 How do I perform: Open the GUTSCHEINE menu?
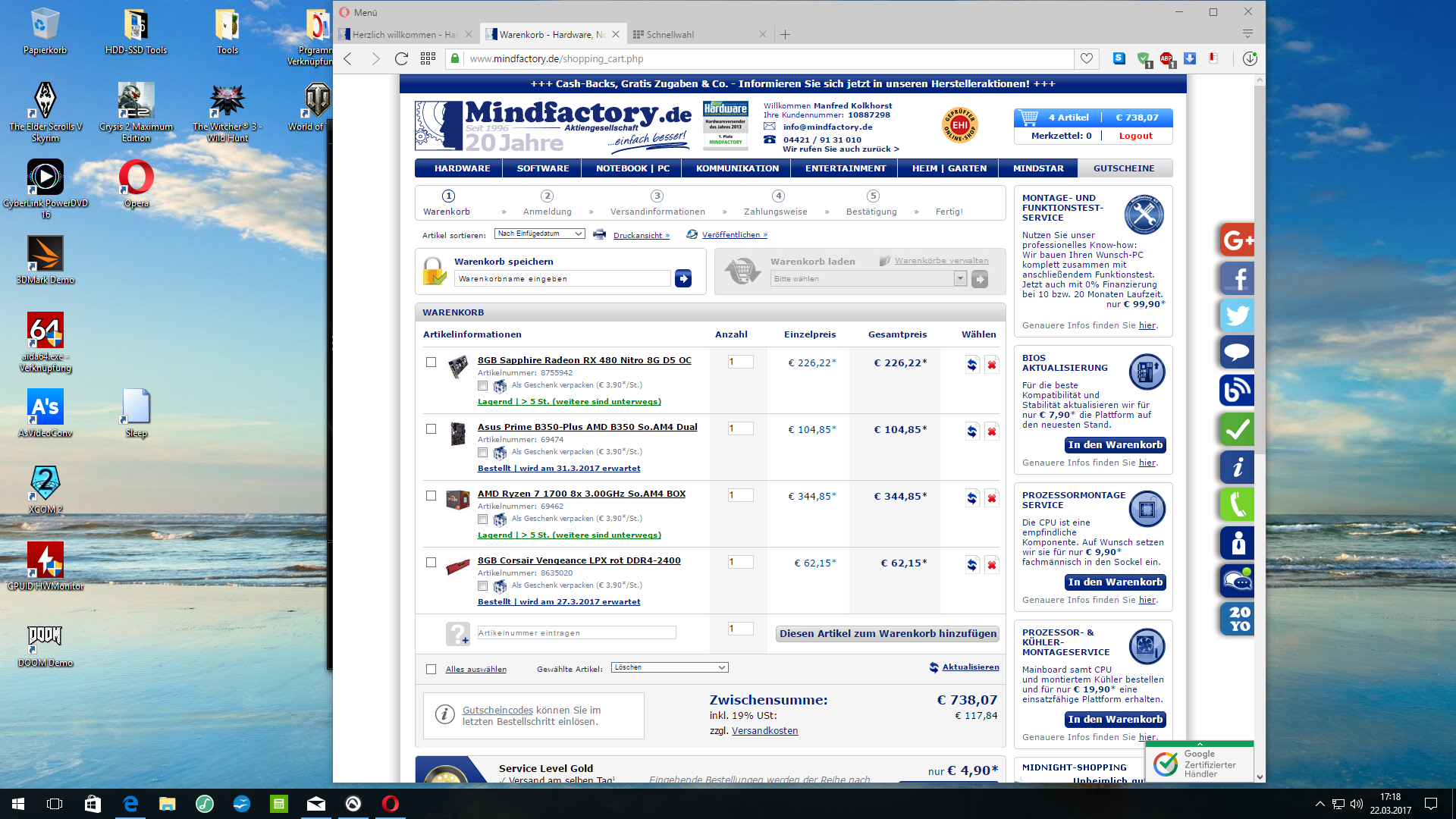1124,168
